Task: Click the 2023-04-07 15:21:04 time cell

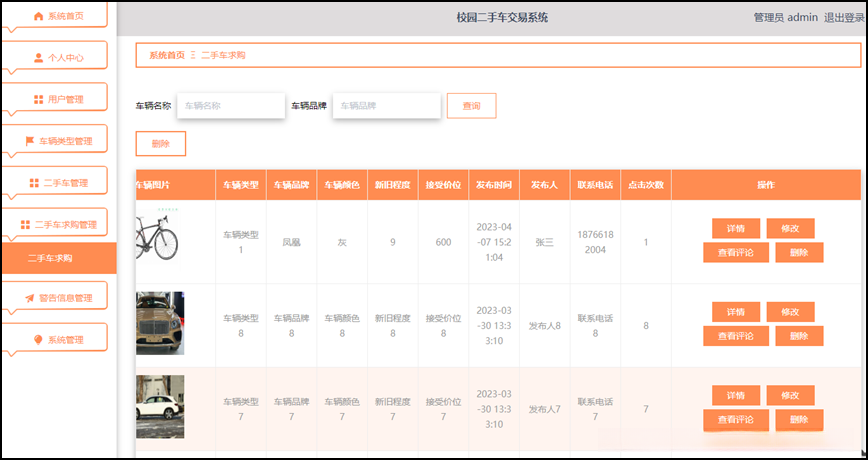Action: click(x=494, y=242)
